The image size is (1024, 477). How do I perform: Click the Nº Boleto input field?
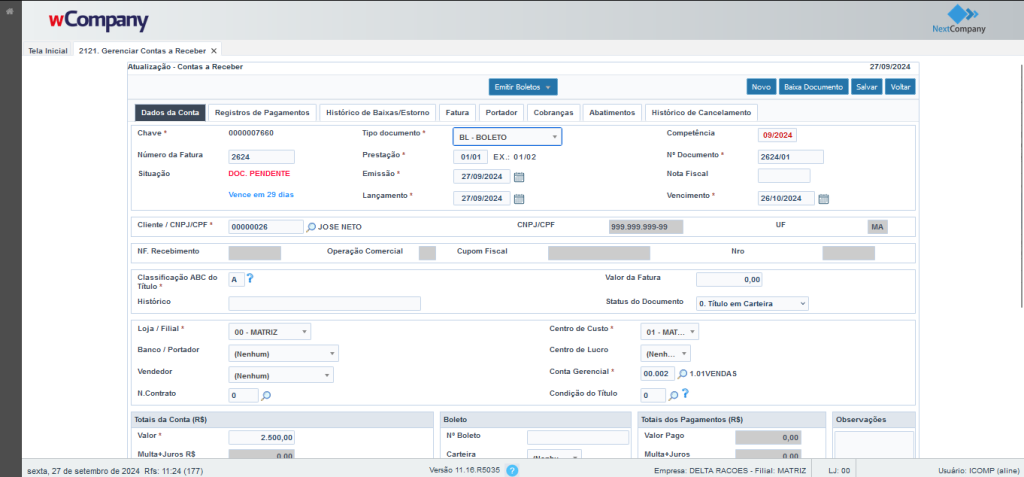click(x=578, y=437)
